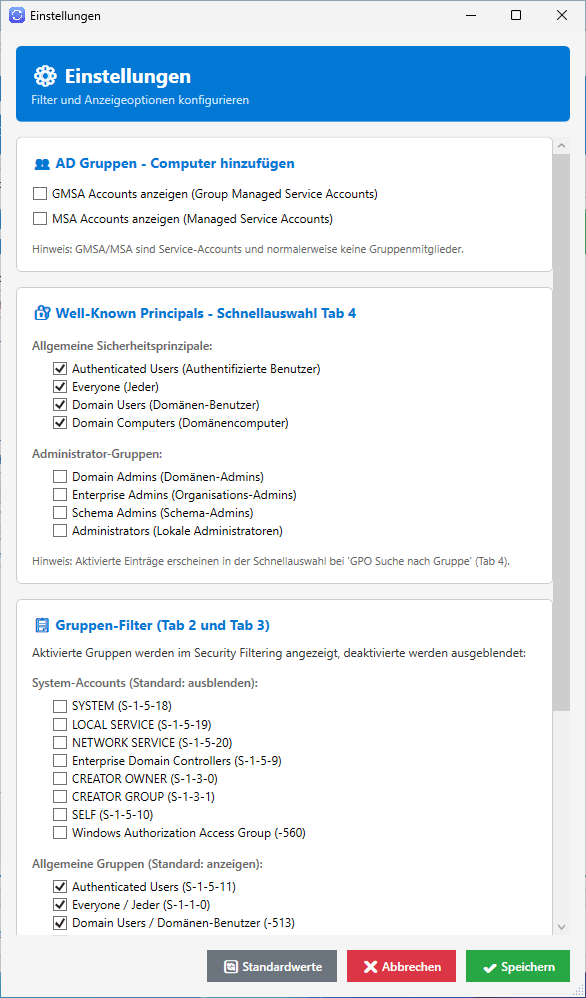586x998 pixels.
Task: Discard changes using the Abbrechen button
Action: click(401, 966)
